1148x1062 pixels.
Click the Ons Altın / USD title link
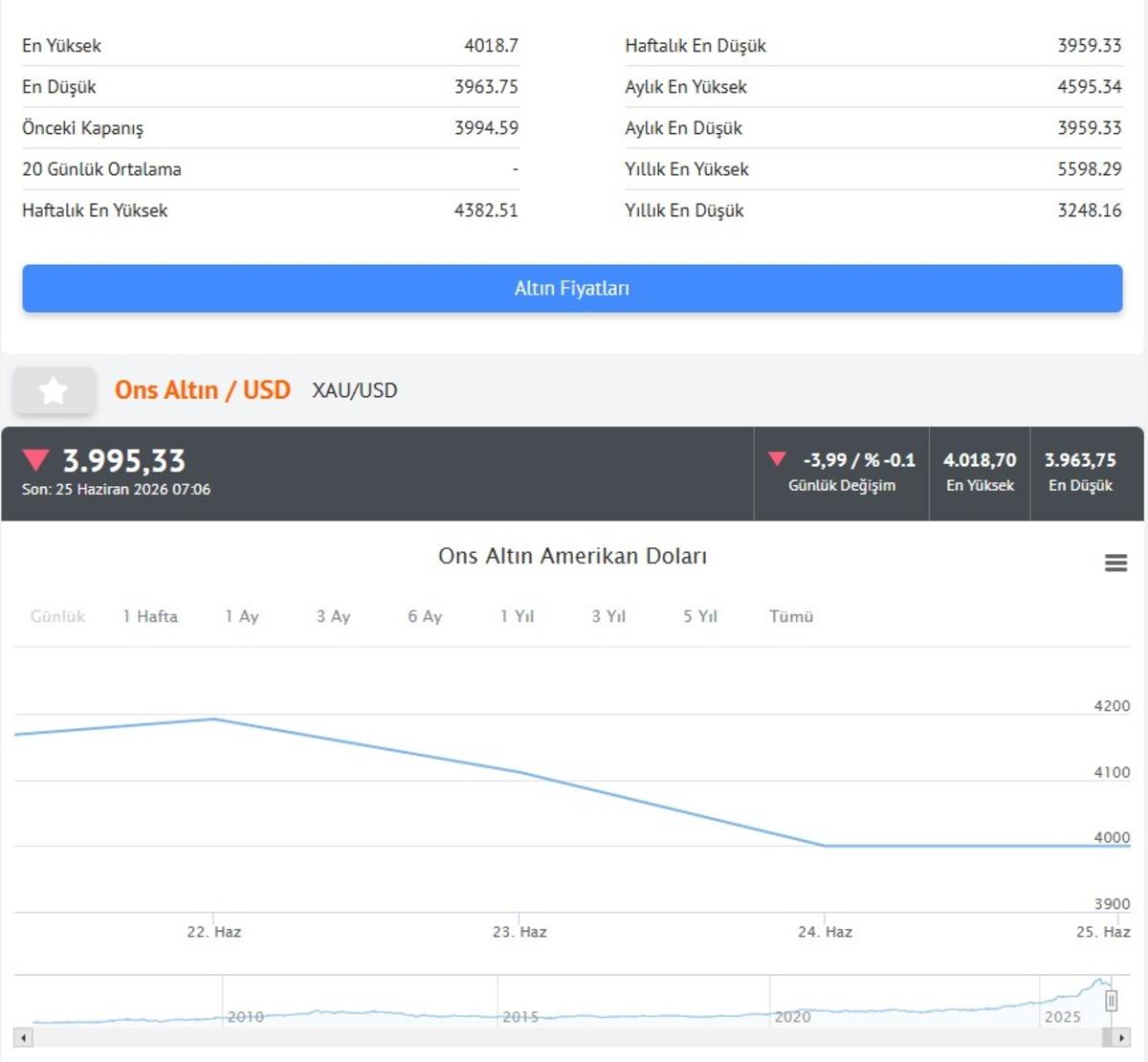point(202,390)
